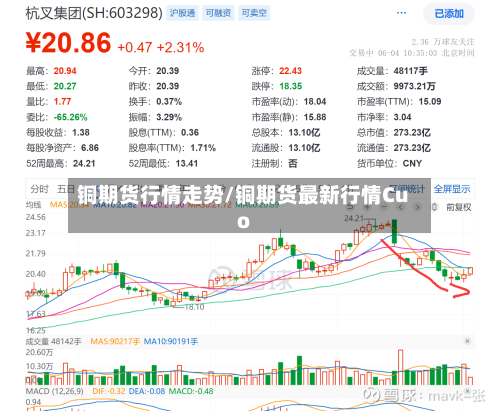Viewport: 500px width, 411px height.
Task: Click the MACD (12,26,9) indicator label
Action: click(x=54, y=391)
